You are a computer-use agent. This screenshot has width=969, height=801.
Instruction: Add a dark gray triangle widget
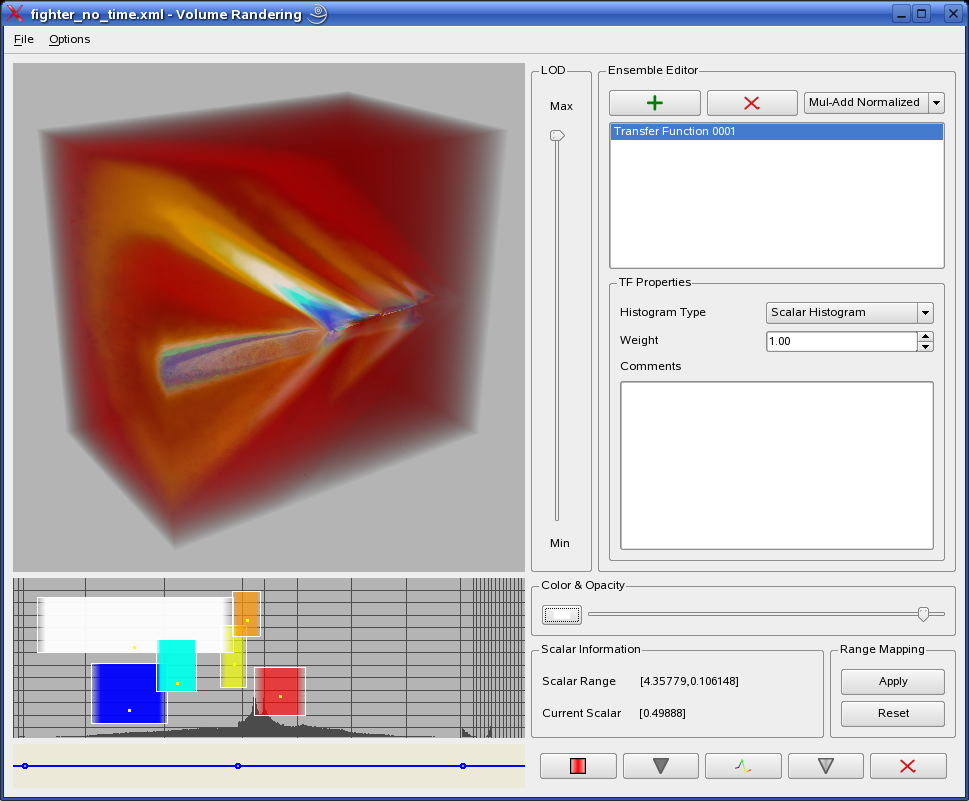661,766
